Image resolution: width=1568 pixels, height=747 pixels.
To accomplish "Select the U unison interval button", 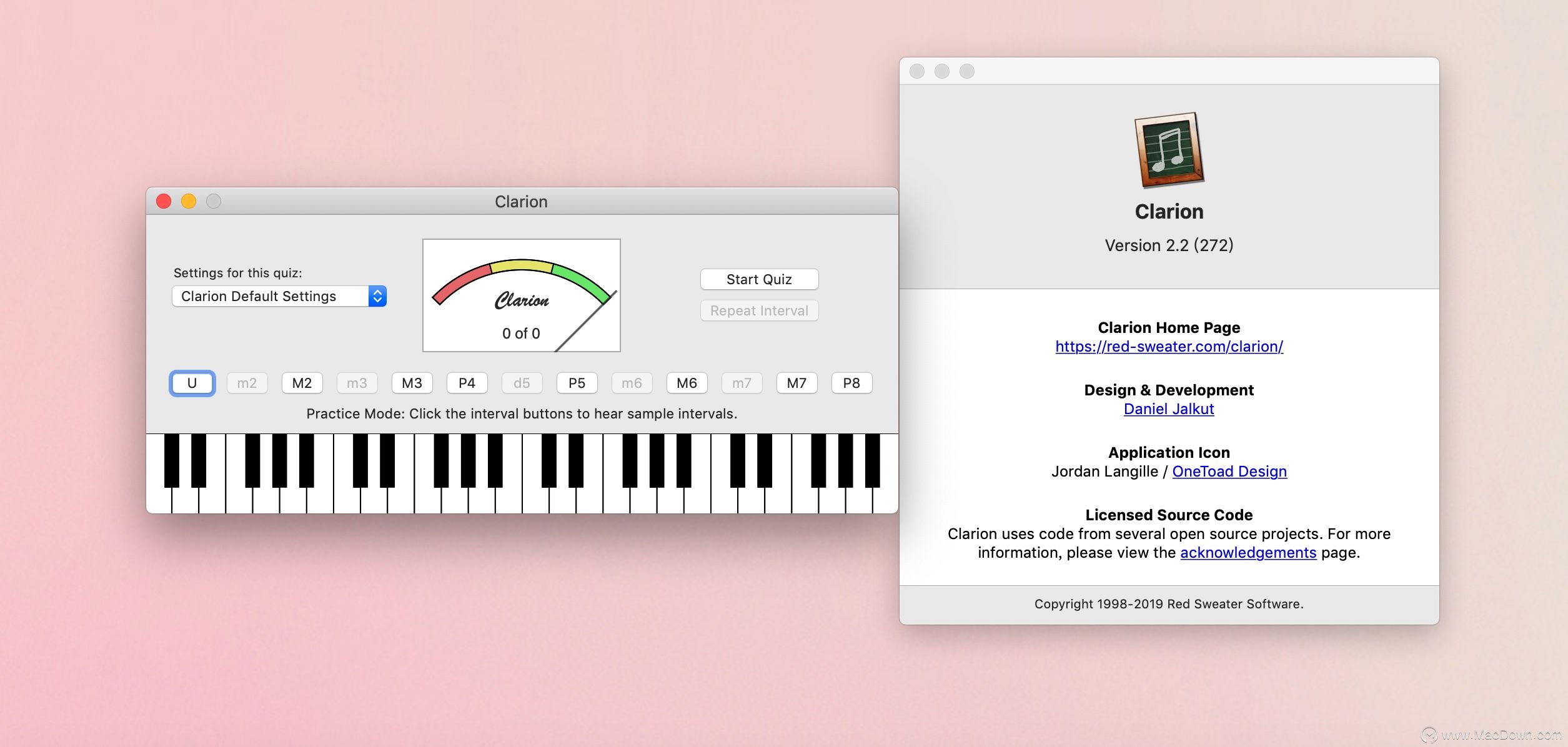I will tap(192, 383).
